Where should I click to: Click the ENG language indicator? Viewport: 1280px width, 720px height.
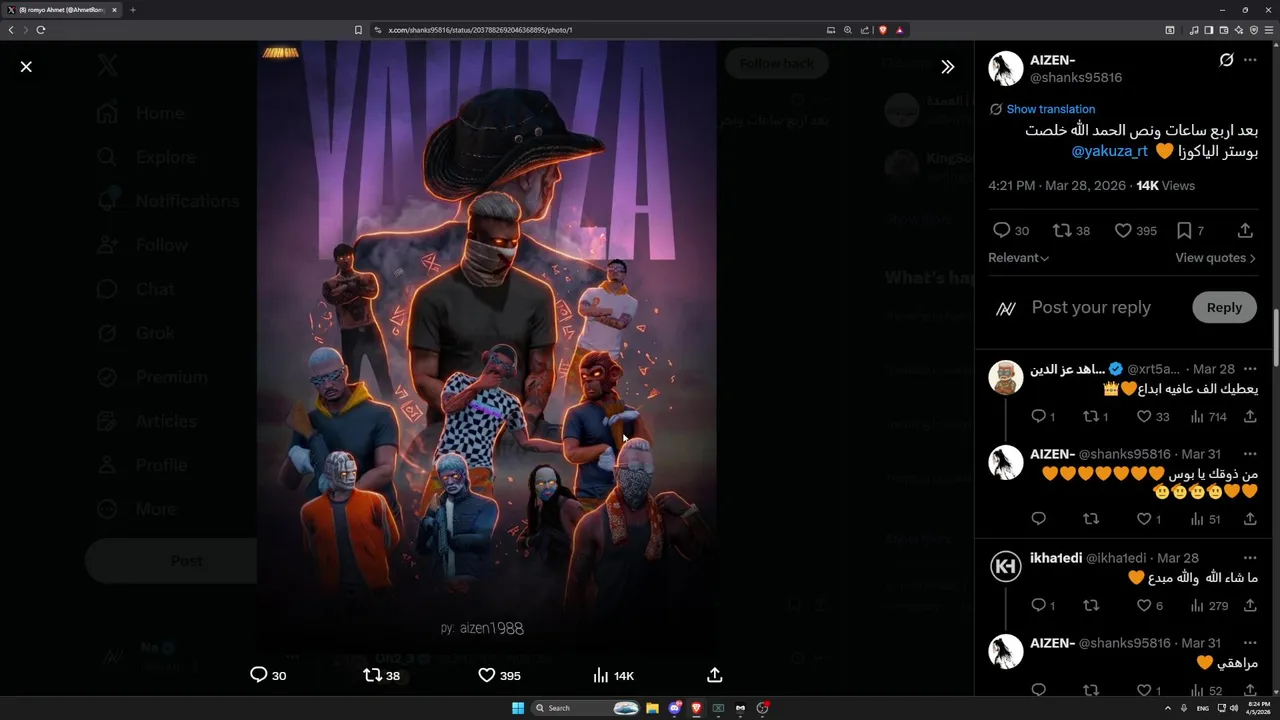(x=1203, y=708)
